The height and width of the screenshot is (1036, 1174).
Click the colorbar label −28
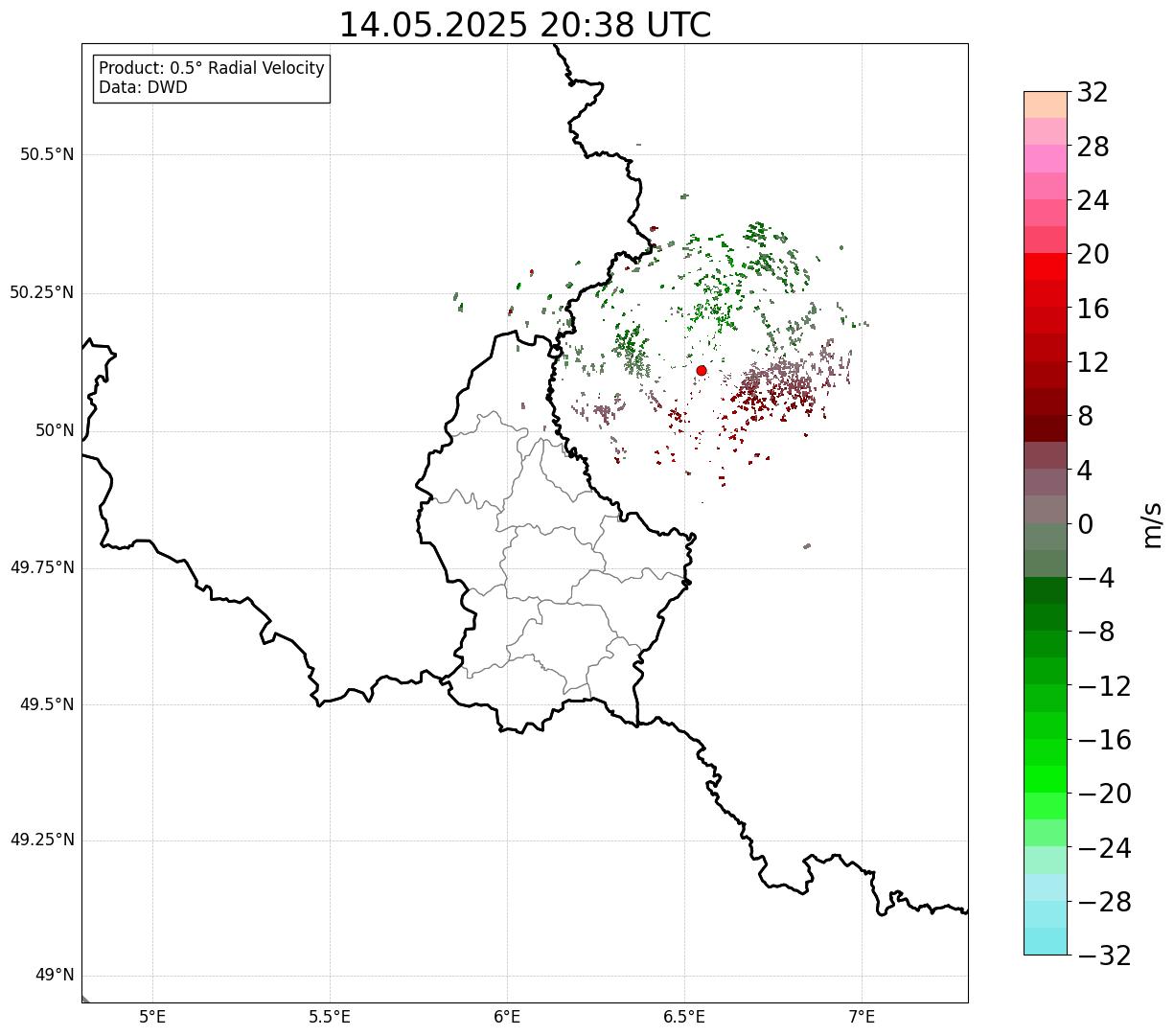(1104, 902)
